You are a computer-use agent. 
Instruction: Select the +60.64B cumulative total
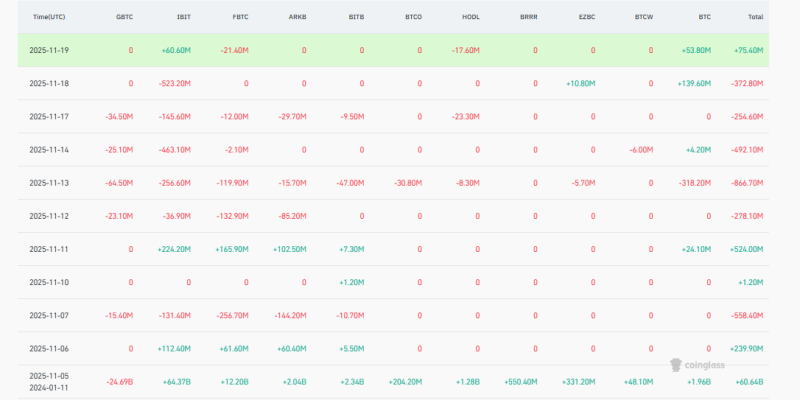pyautogui.click(x=751, y=381)
